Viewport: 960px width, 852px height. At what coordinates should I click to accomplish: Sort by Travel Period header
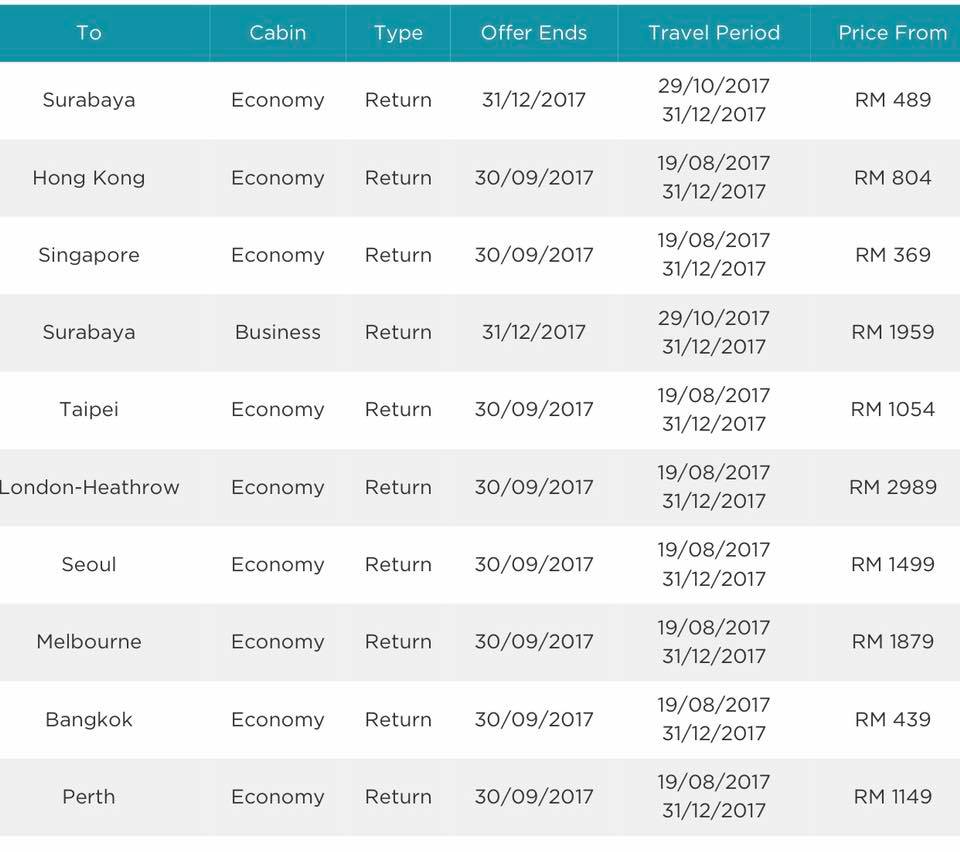tap(714, 32)
